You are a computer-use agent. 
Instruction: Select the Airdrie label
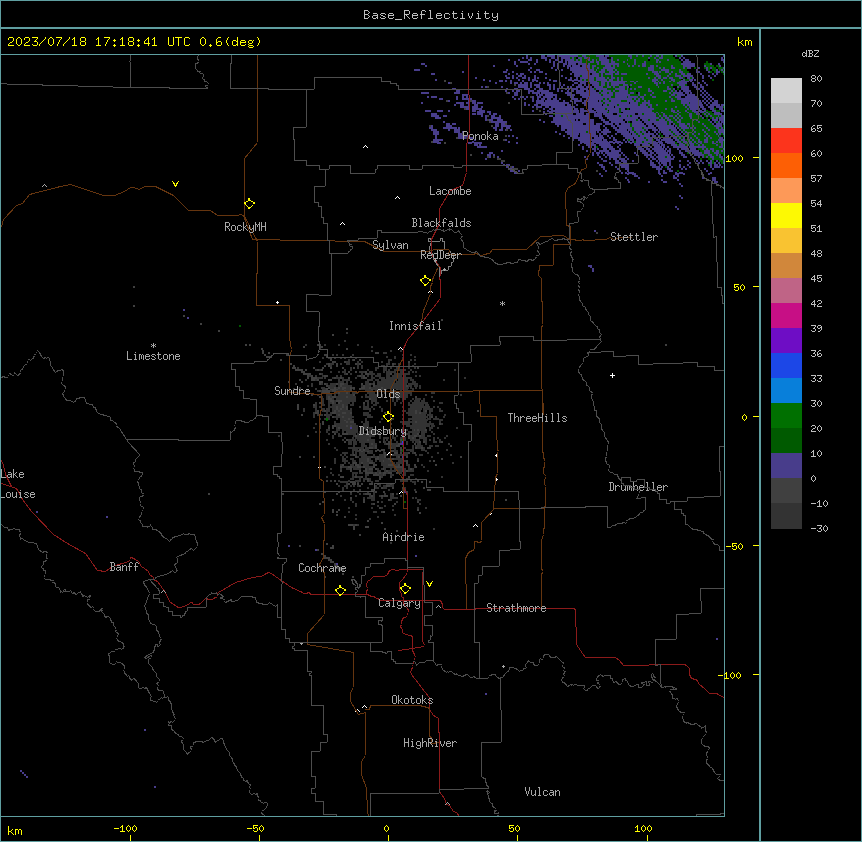click(403, 537)
